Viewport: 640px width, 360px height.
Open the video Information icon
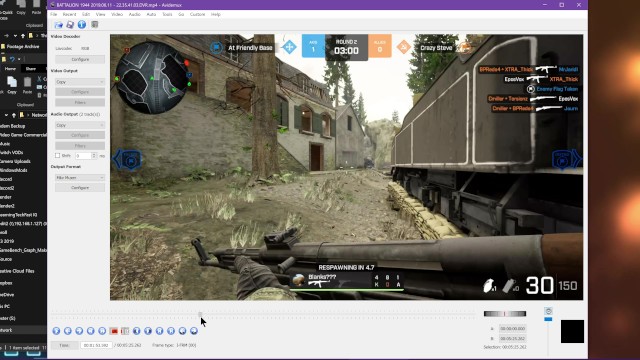click(x=82, y=24)
